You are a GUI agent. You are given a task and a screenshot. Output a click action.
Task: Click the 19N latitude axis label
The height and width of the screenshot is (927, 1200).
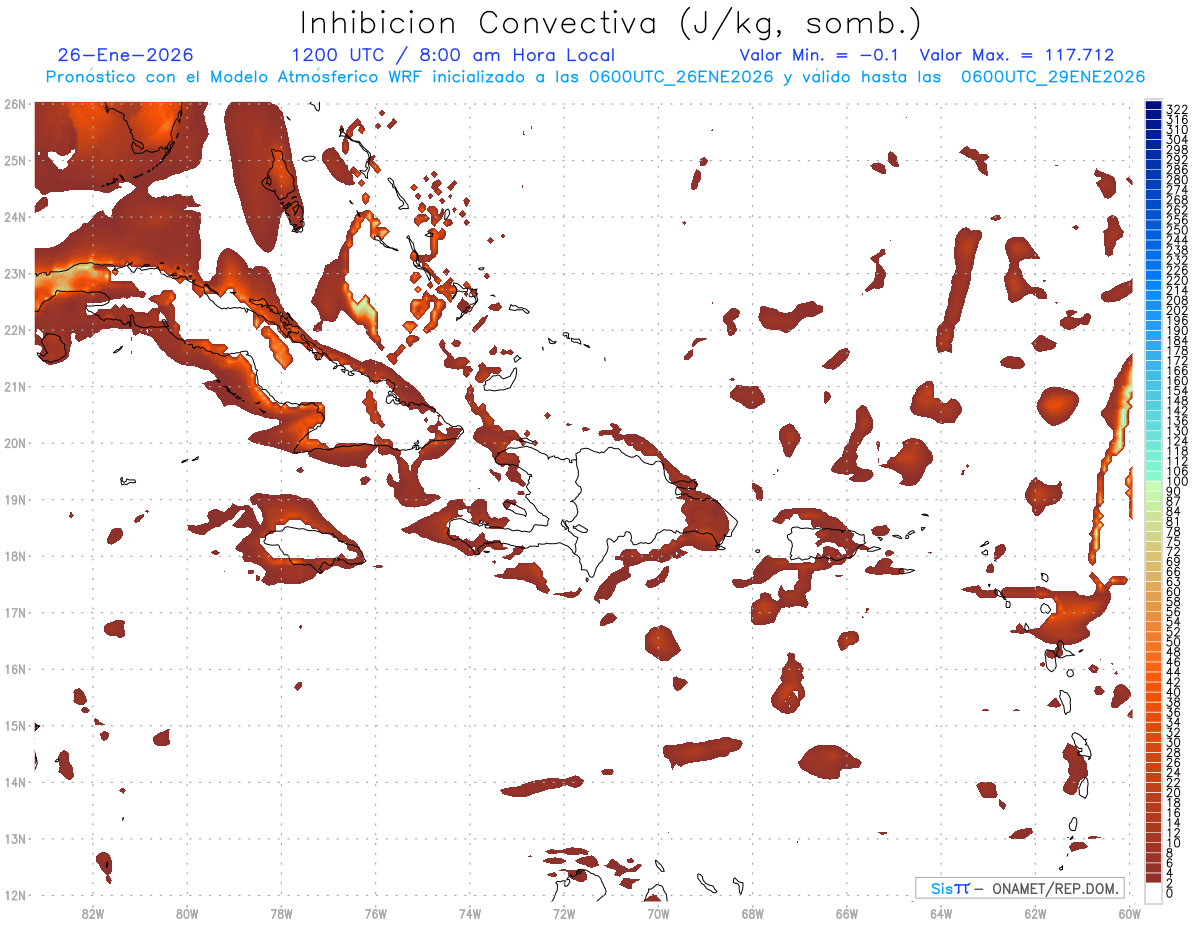tap(14, 499)
